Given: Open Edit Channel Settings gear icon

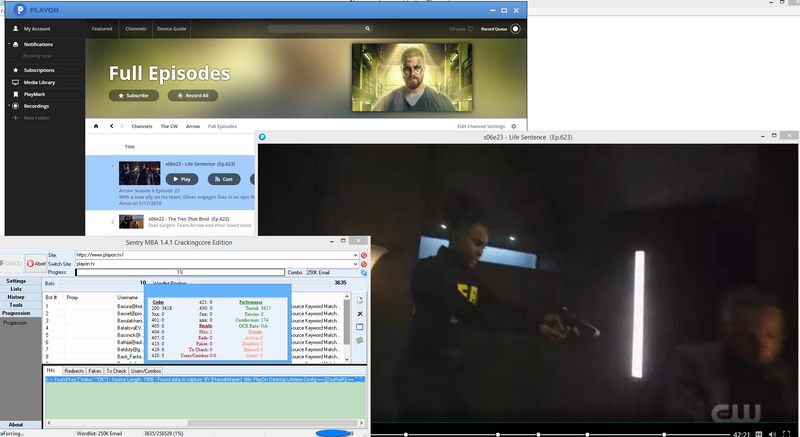Looking at the screenshot, I should pyautogui.click(x=514, y=126).
